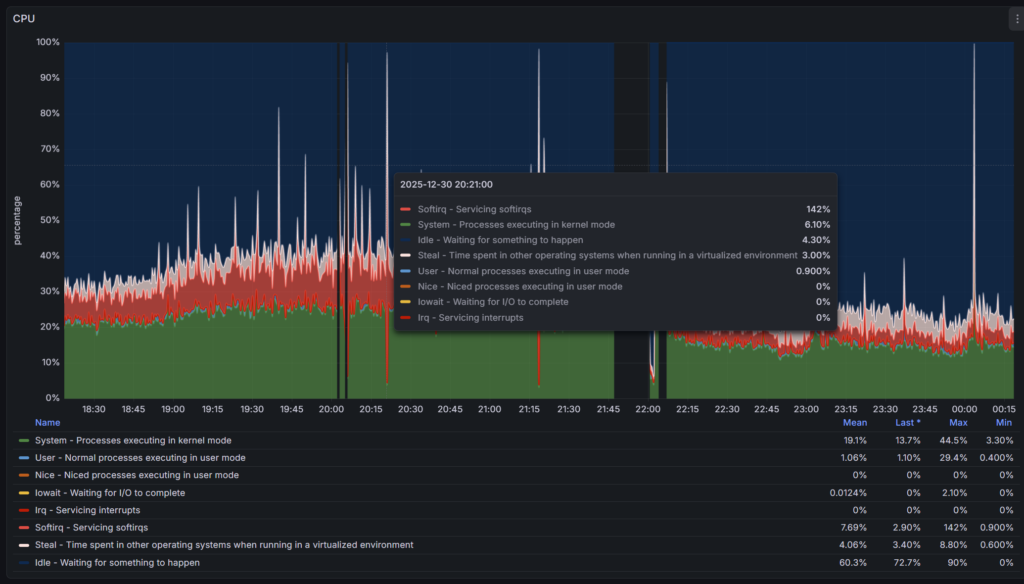Sort legend by Last * column header

pyautogui.click(x=907, y=422)
